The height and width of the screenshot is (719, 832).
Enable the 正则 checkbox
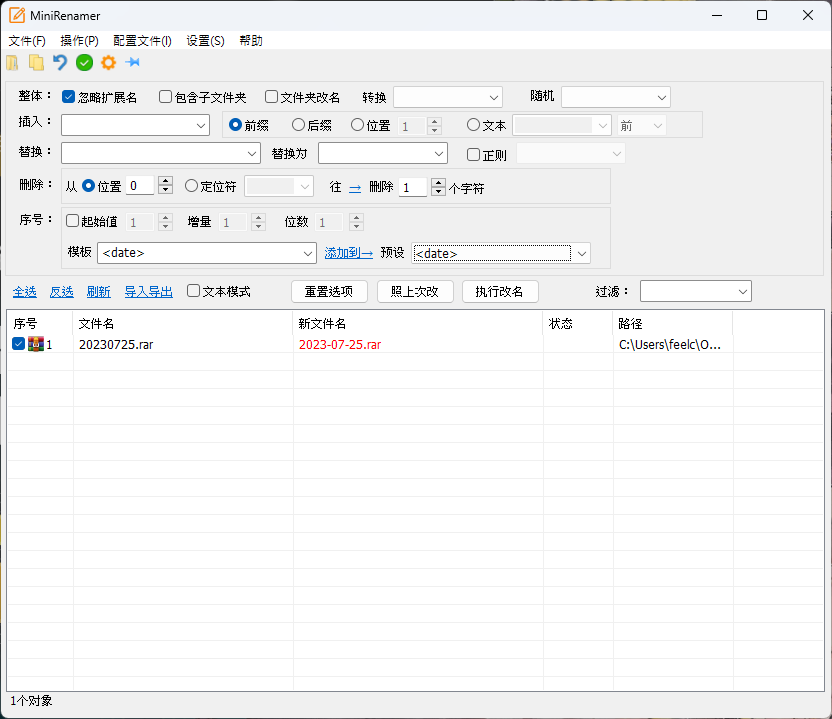pos(474,154)
